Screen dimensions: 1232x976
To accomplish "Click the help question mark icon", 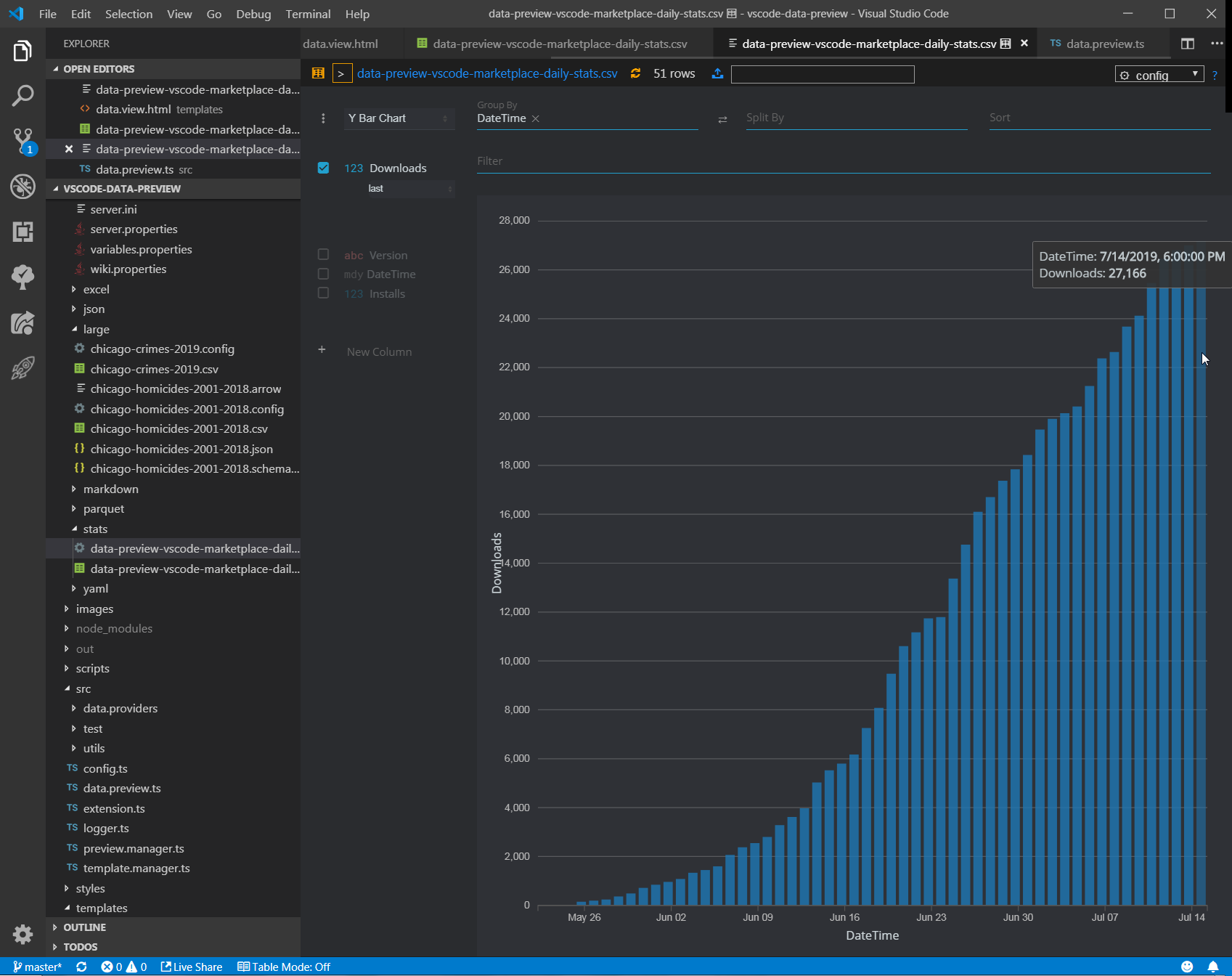I will [1215, 75].
